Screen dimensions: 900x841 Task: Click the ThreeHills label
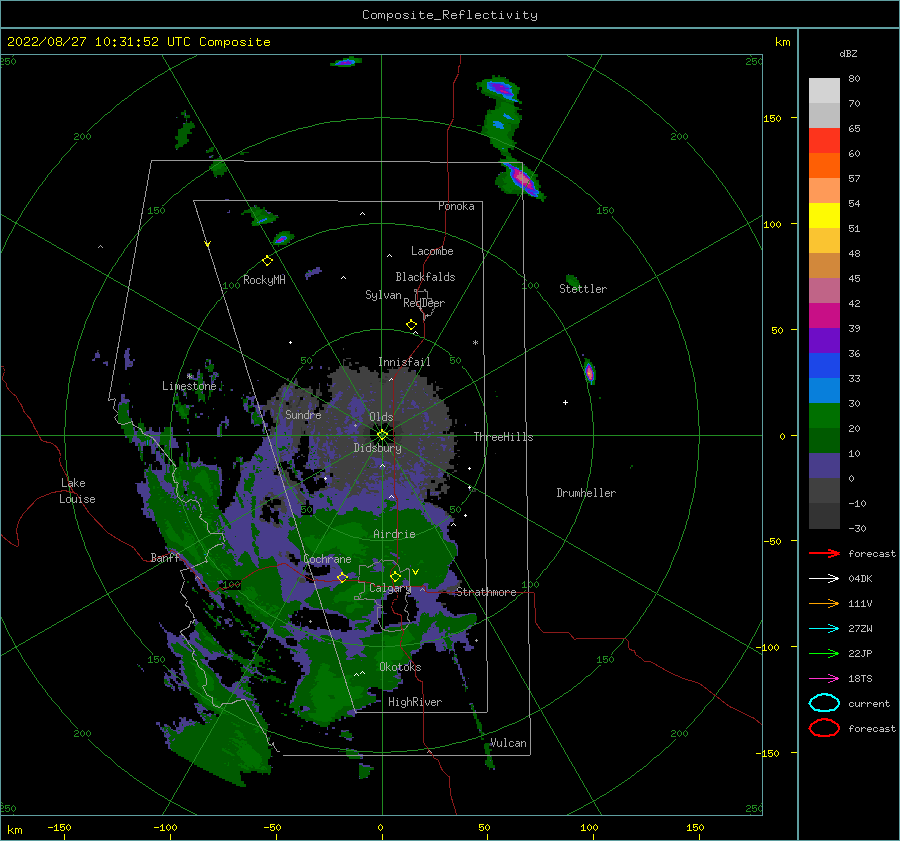pyautogui.click(x=503, y=437)
